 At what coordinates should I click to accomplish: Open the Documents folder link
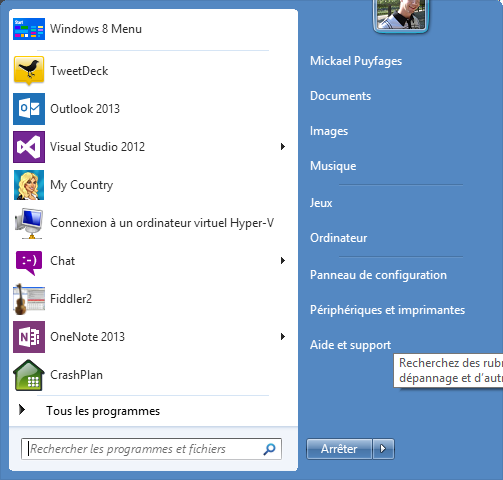[340, 96]
